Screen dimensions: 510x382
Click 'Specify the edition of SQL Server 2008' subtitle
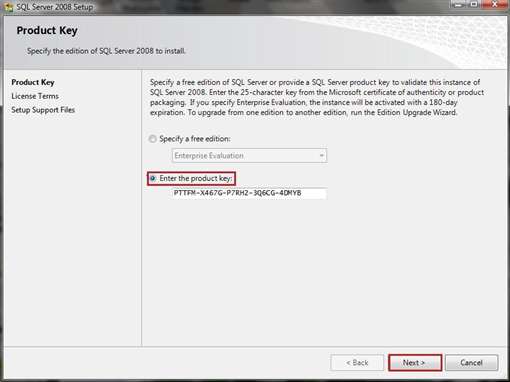(x=106, y=51)
